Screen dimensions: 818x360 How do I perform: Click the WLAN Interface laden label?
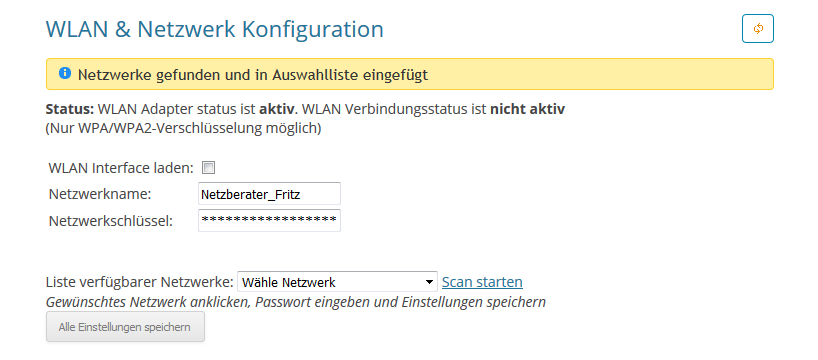pos(121,168)
